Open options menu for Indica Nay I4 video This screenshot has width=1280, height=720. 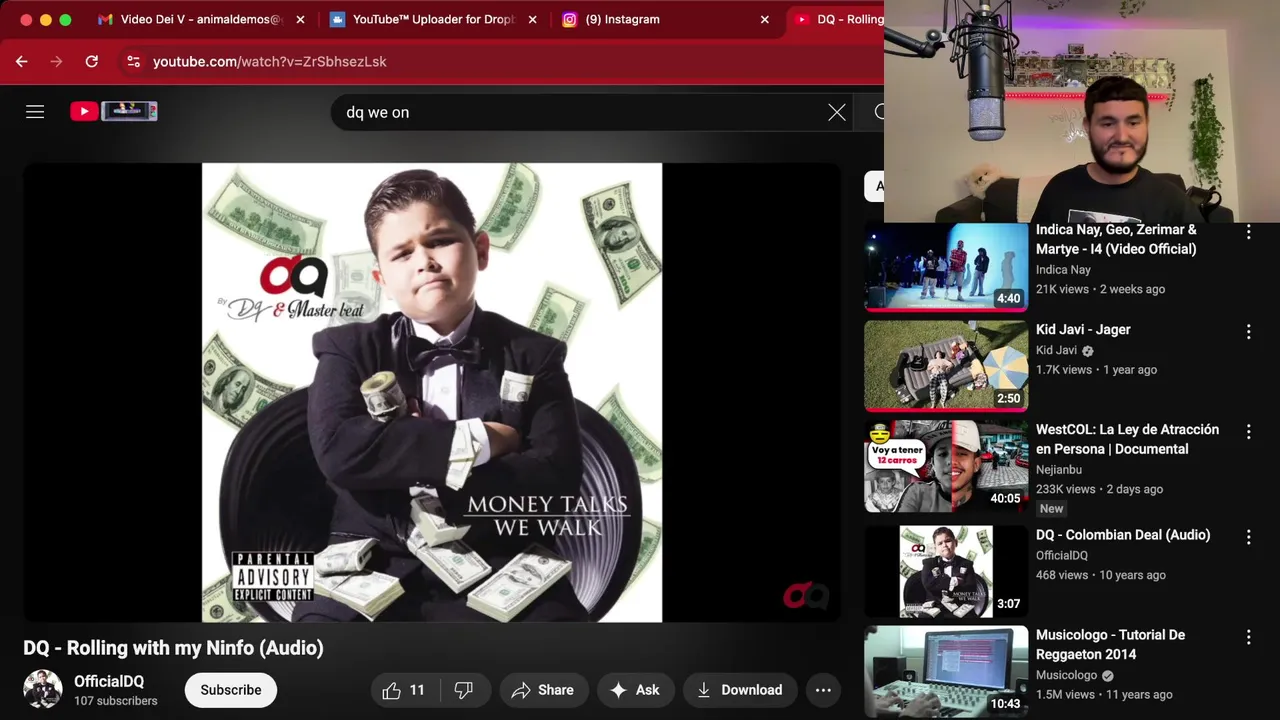pos(1248,232)
